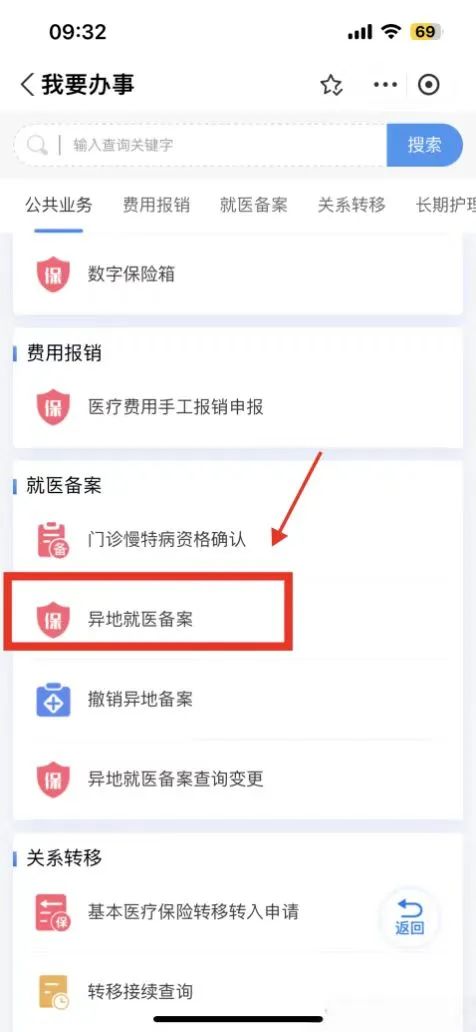Switch to the 费用报销 tab
Viewport: 476px width, 1032px height.
[x=156, y=205]
